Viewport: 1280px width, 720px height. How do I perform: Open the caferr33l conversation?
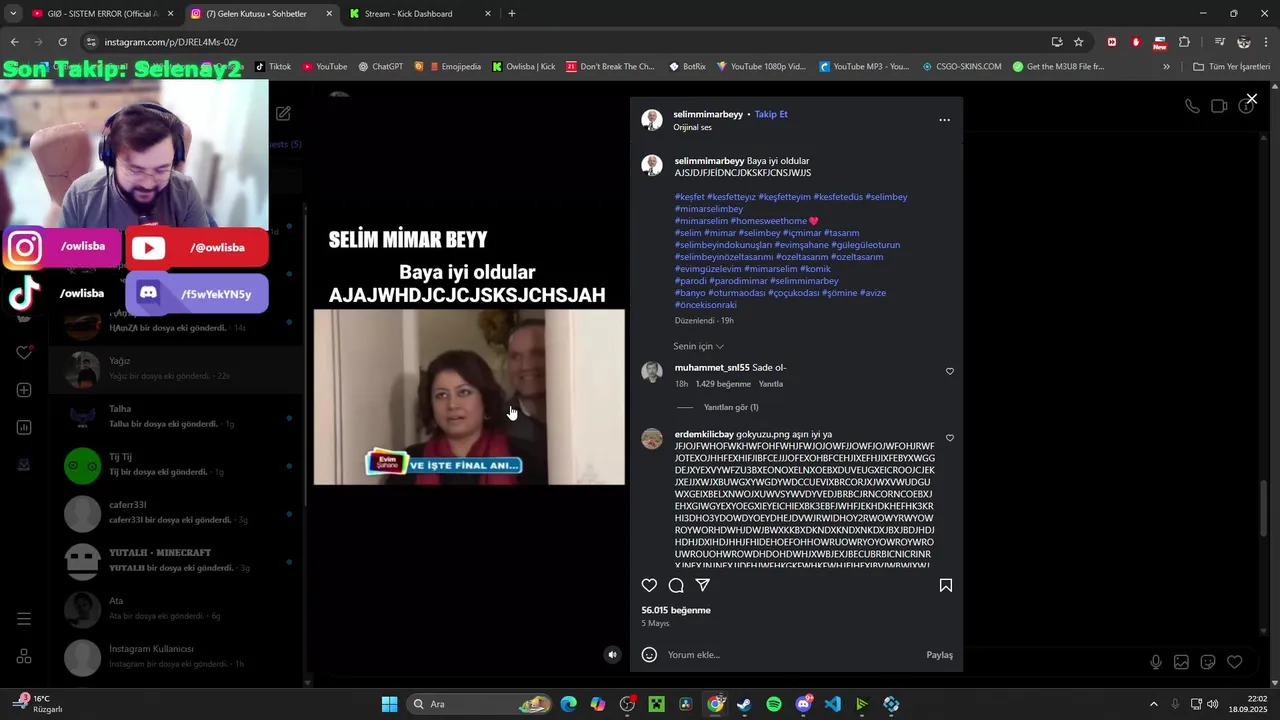coord(176,512)
